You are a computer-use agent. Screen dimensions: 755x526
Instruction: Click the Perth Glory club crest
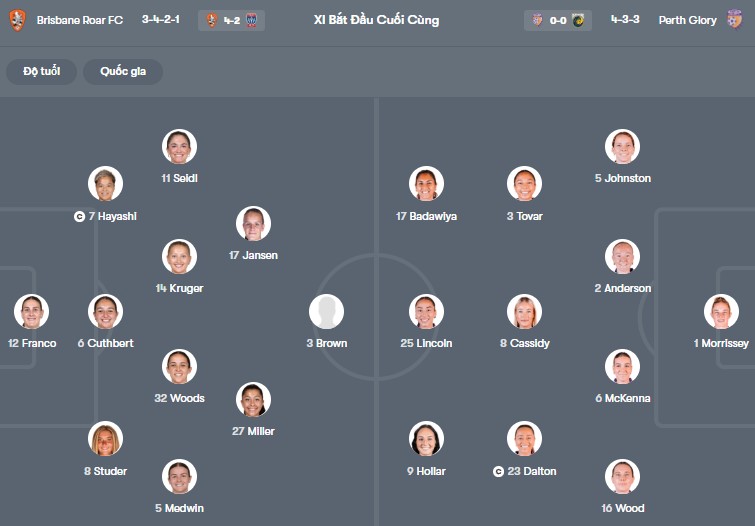click(736, 20)
